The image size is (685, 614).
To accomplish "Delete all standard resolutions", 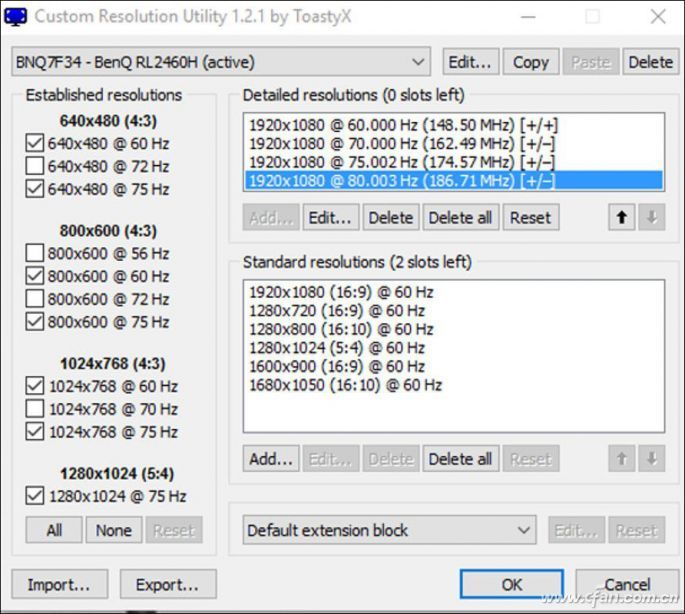I will pyautogui.click(x=460, y=458).
